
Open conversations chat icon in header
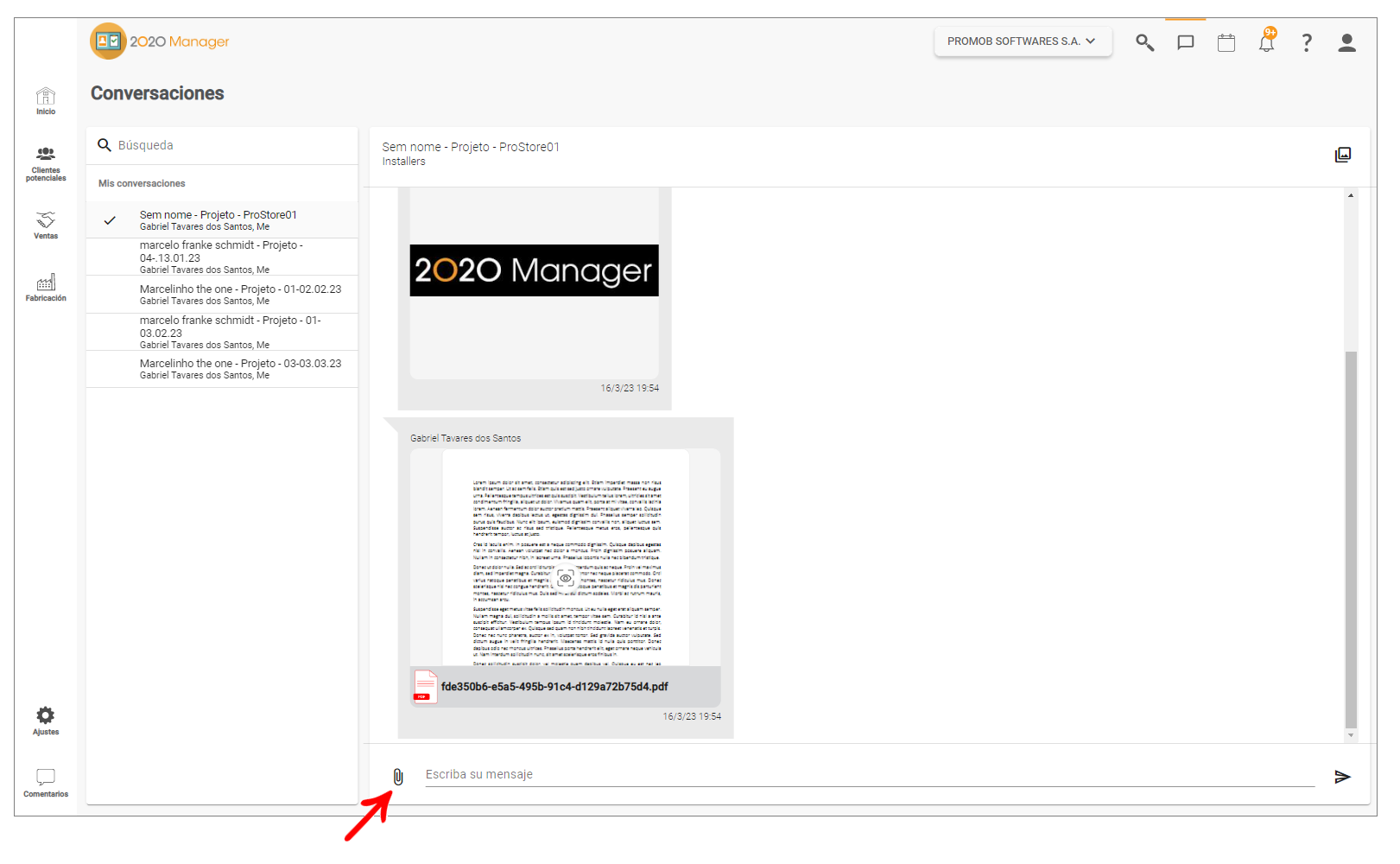[x=1186, y=42]
